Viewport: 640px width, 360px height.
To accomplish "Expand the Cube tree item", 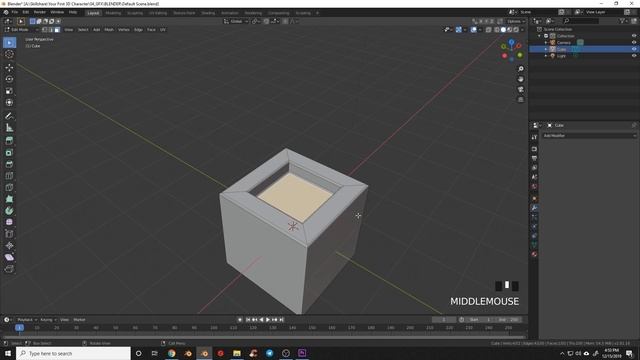I will point(546,49).
